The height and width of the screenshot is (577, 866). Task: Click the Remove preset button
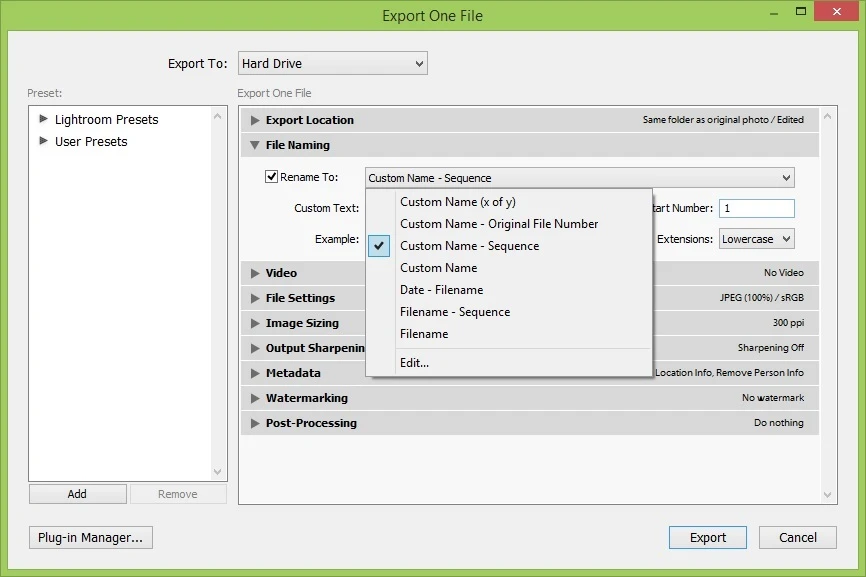click(x=178, y=494)
